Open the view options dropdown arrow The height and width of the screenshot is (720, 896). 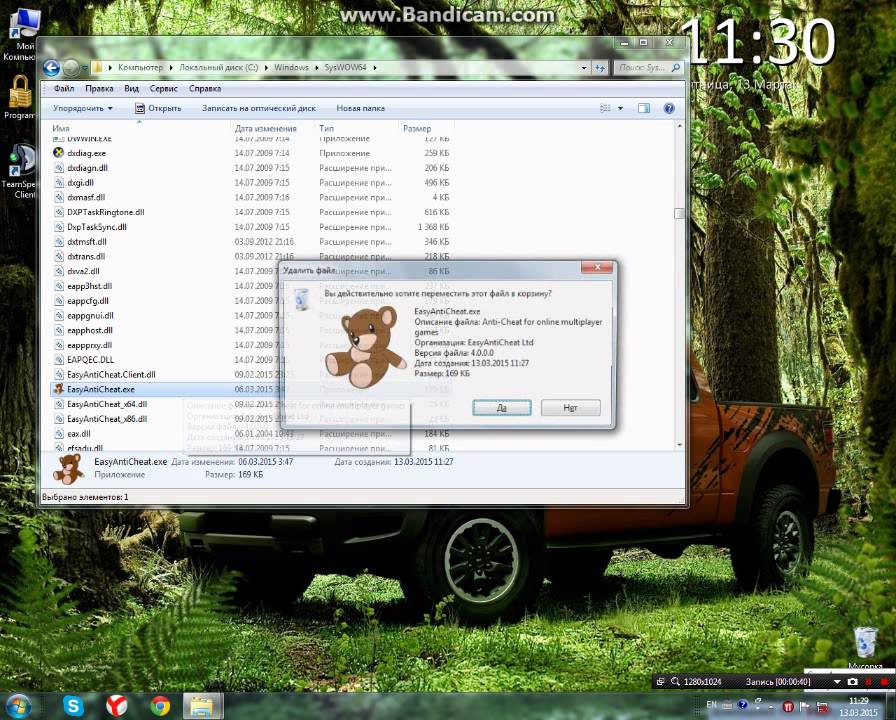(620, 108)
